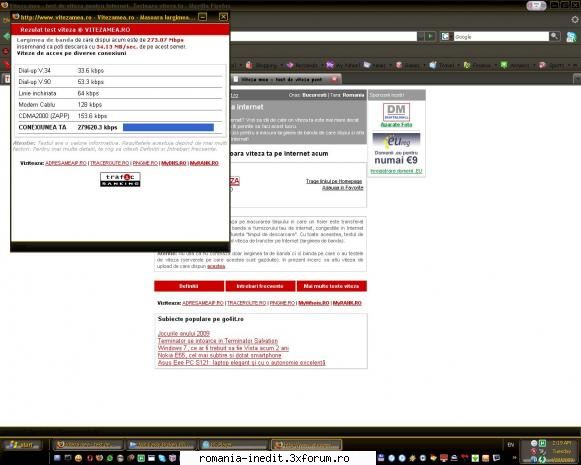The height and width of the screenshot is (465, 581).
Task: Open MyRANK.RO link in the popup
Action: 204,163
